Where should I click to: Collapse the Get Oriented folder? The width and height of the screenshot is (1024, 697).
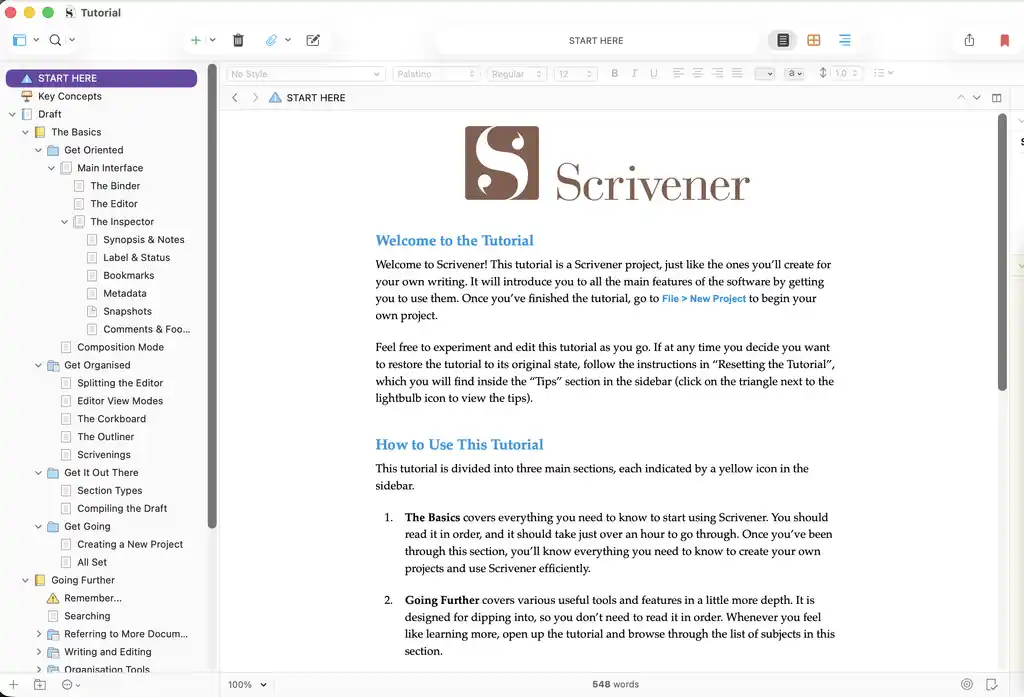pos(39,150)
